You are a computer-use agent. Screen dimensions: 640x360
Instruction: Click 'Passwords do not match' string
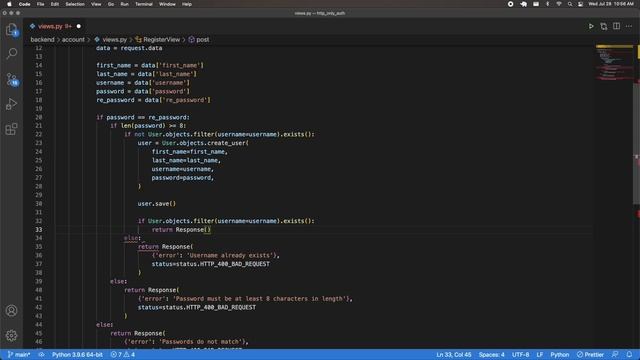click(201, 342)
